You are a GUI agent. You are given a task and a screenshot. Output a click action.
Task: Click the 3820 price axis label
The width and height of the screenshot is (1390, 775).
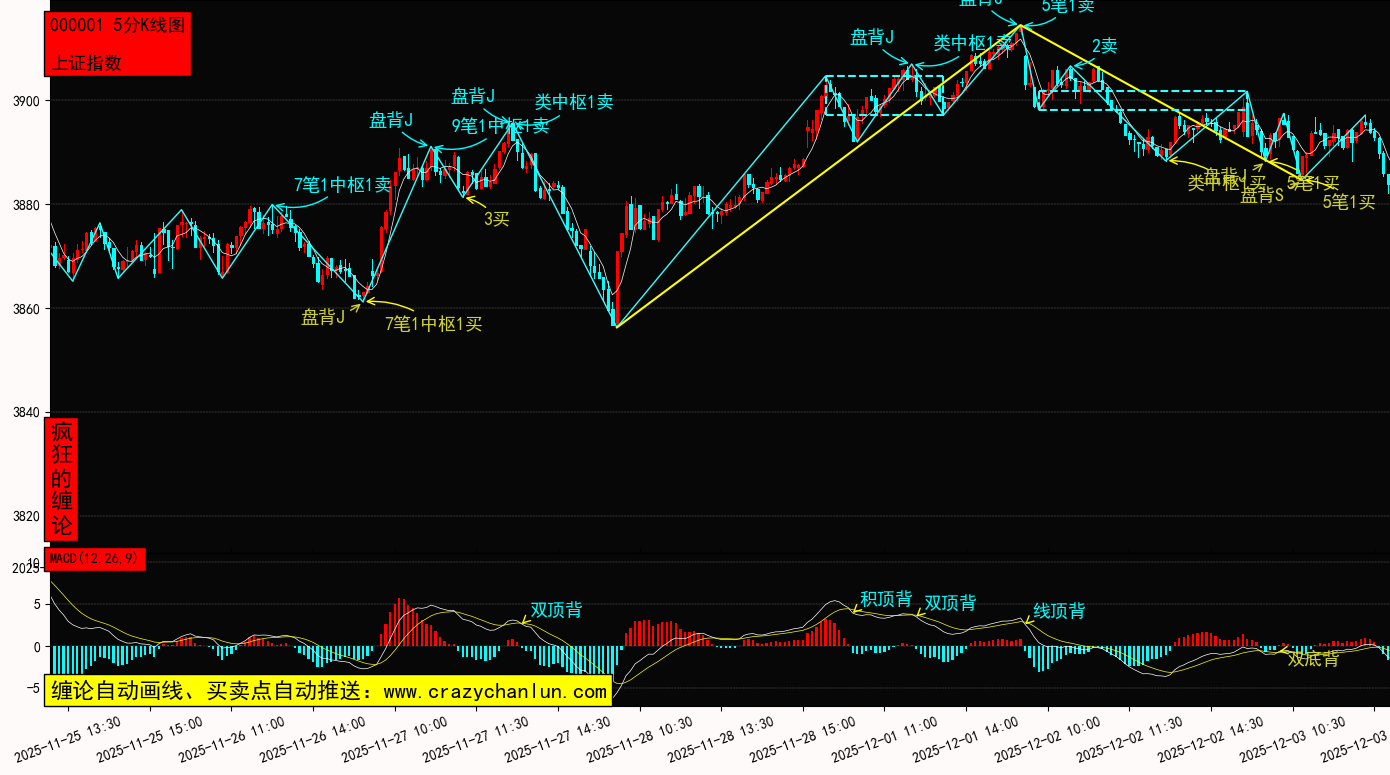pyautogui.click(x=26, y=517)
